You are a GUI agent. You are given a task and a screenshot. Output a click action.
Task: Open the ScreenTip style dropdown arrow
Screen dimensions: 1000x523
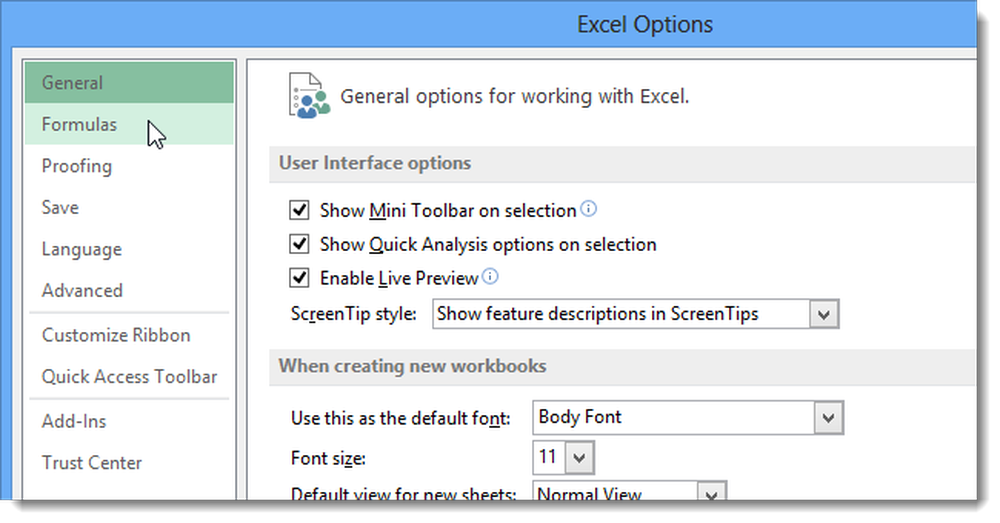[x=823, y=314]
